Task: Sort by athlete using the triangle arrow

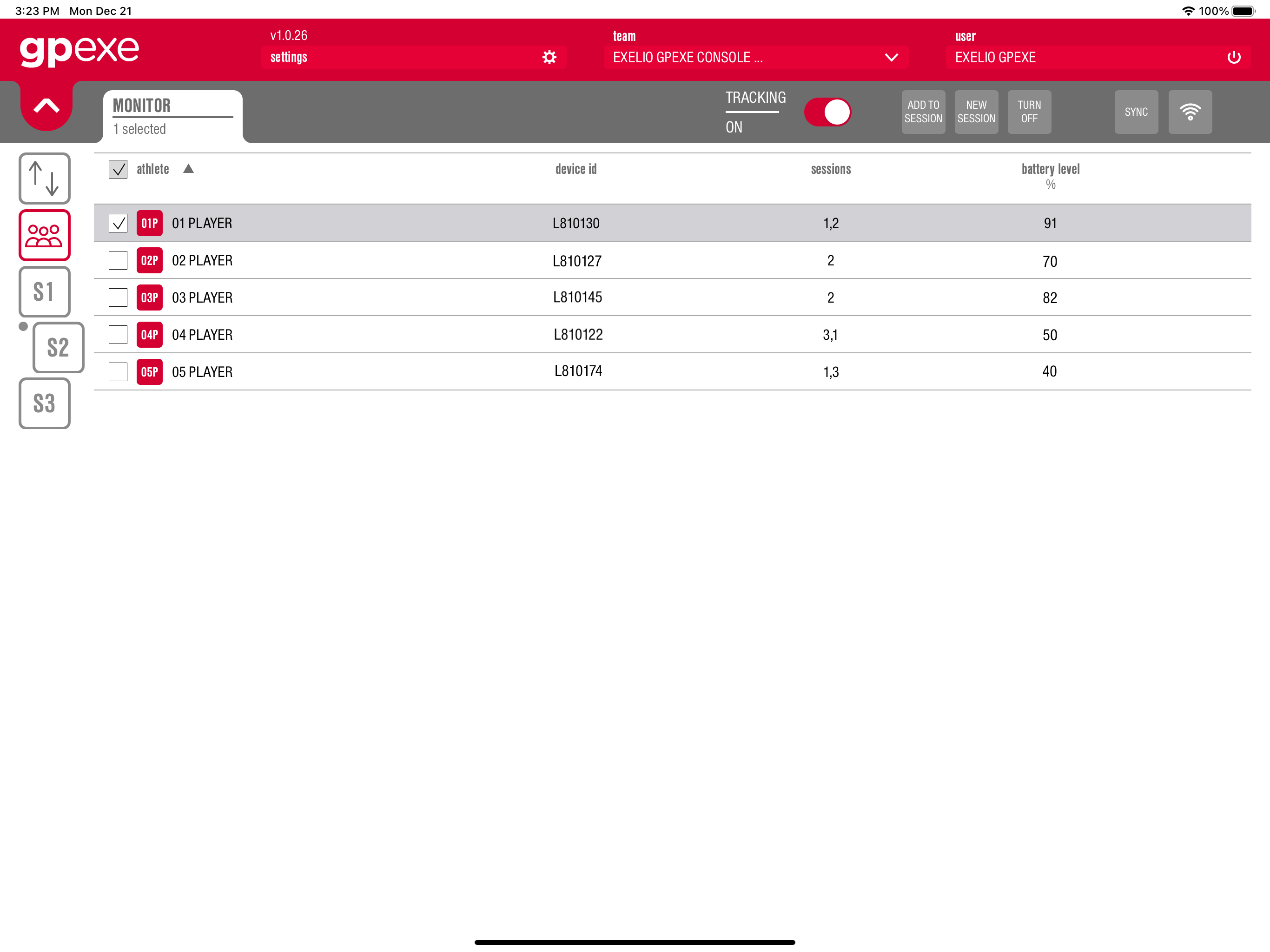Action: click(x=188, y=168)
